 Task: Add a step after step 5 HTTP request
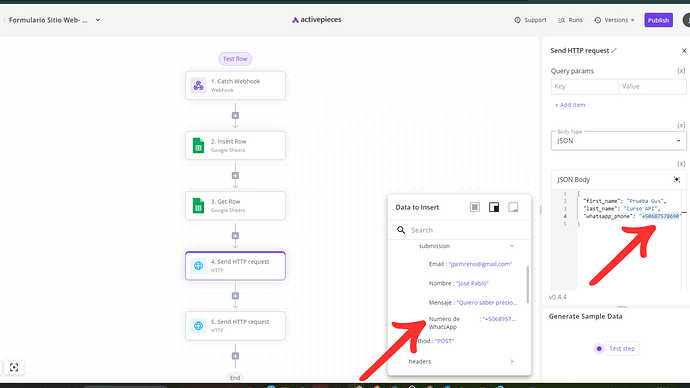click(235, 356)
